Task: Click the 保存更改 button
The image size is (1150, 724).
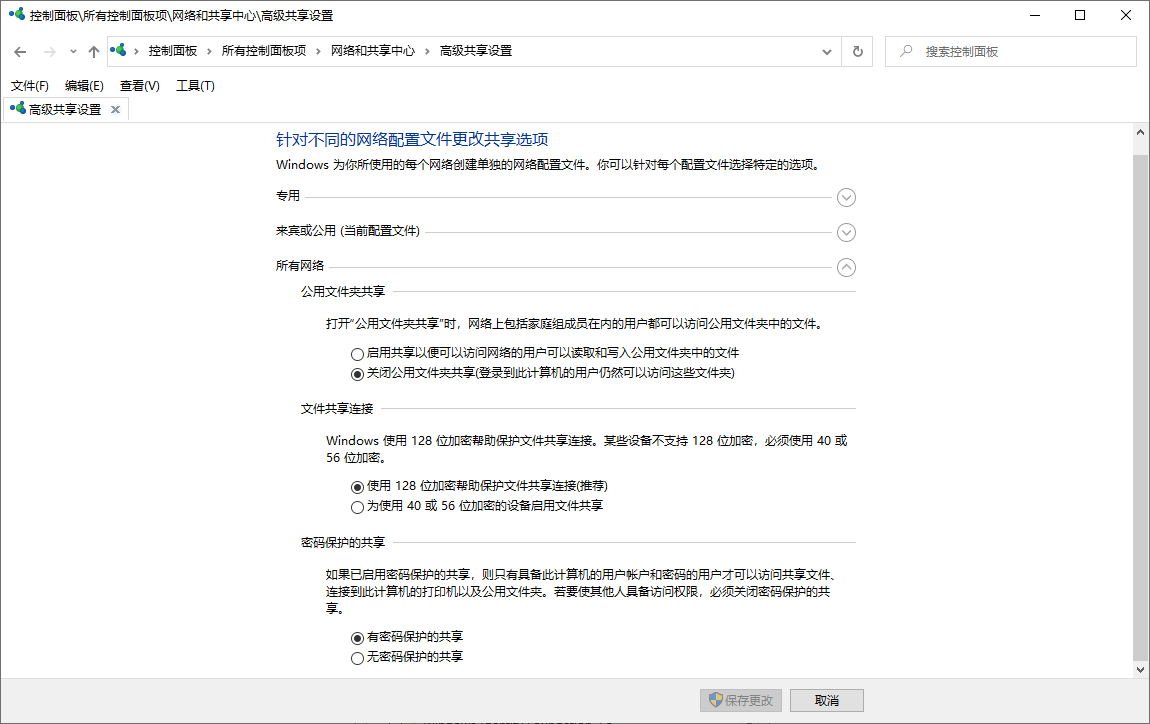Action: click(741, 701)
